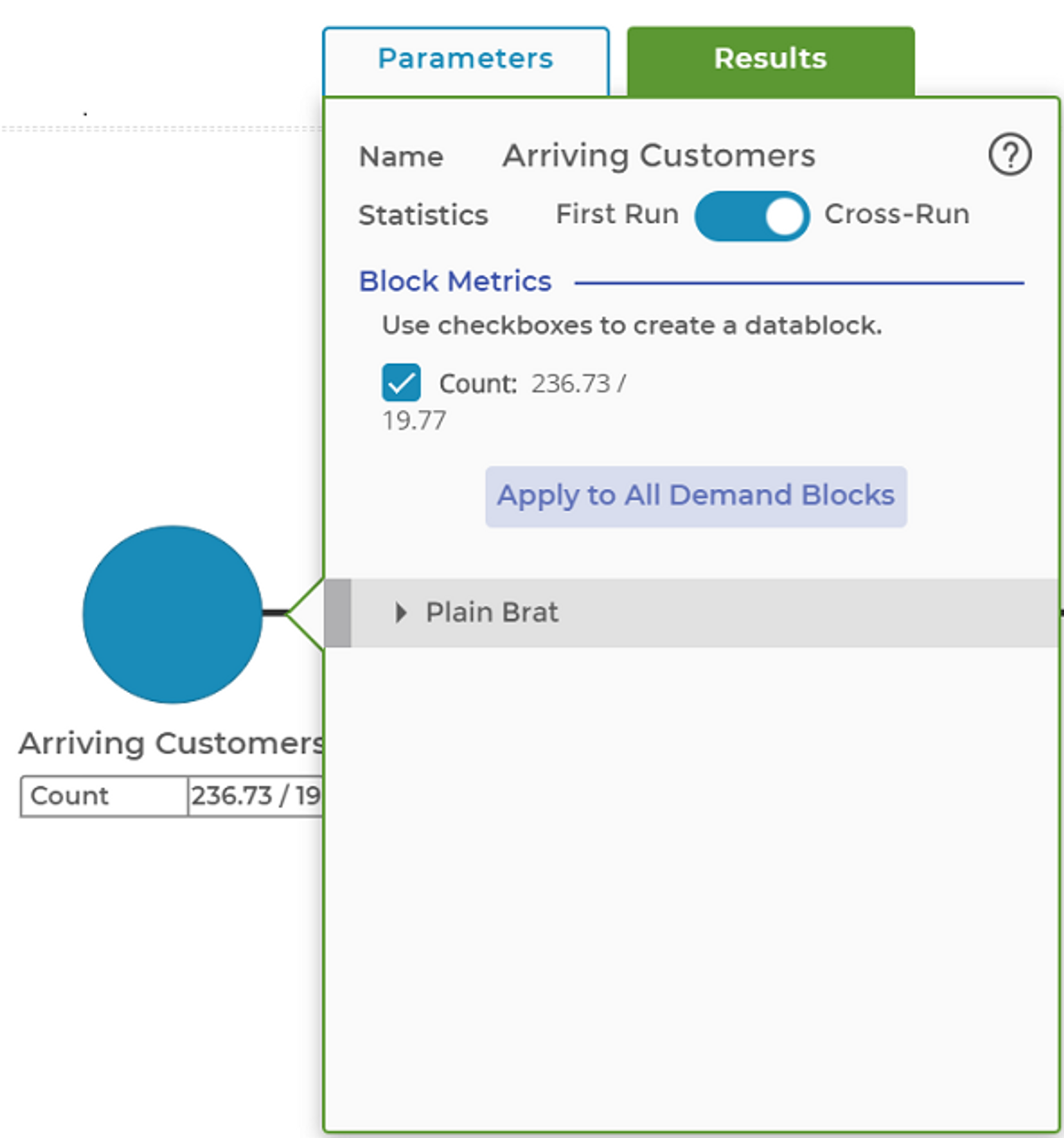Viewport: 1064px width, 1138px height.
Task: Click the Arriving Customers name in the panel
Action: coord(658,156)
